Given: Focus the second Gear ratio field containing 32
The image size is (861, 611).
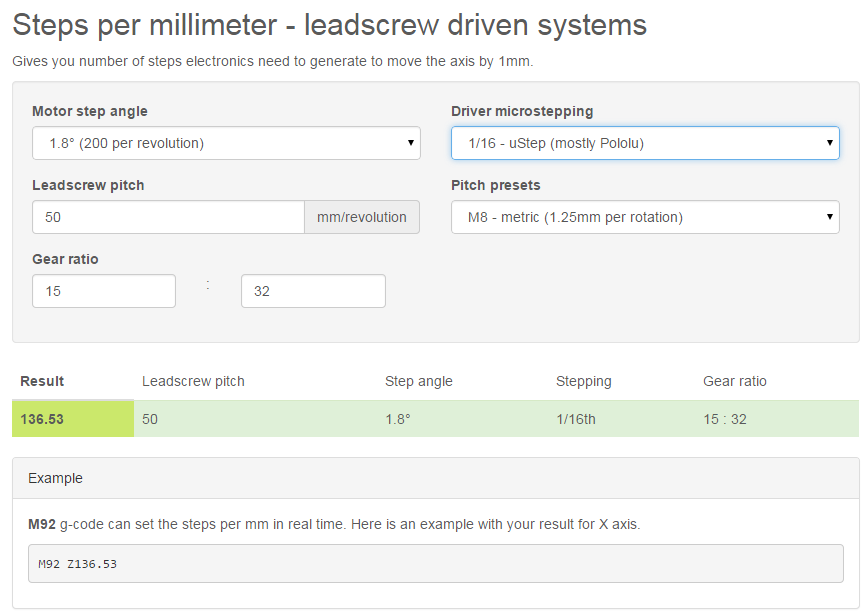Looking at the screenshot, I should pyautogui.click(x=313, y=291).
